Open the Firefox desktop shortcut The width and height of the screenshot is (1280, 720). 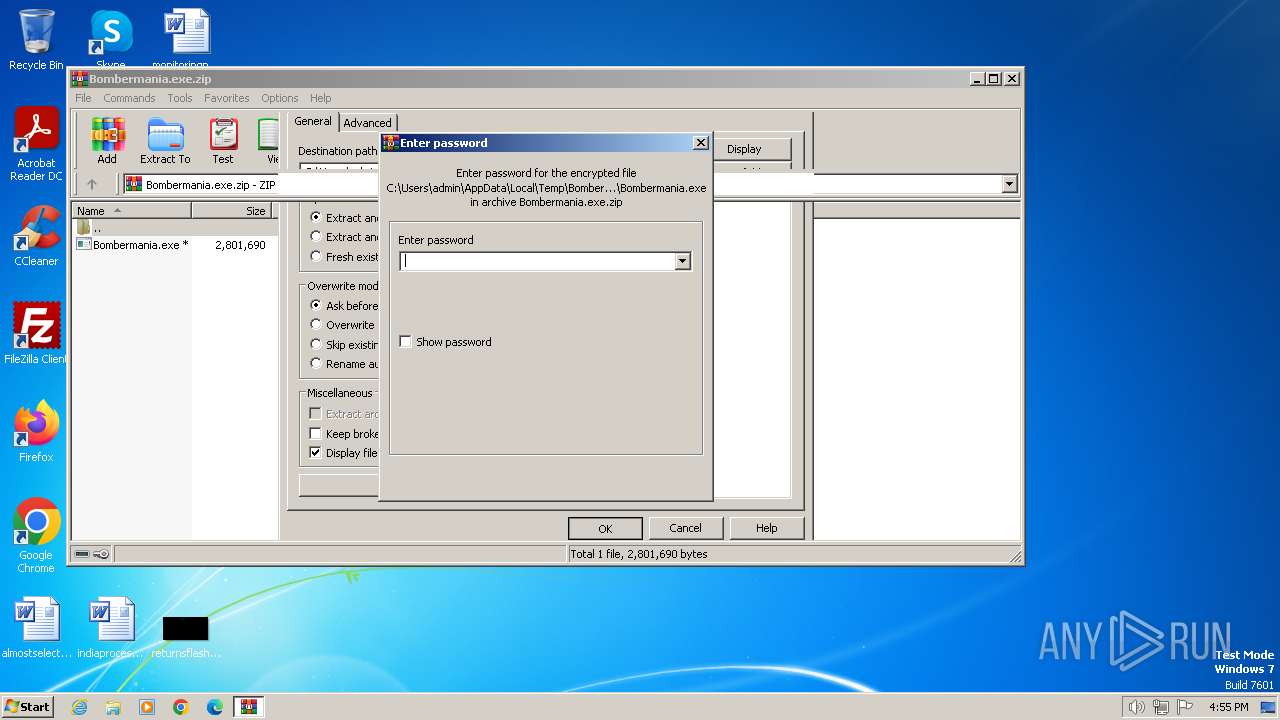coord(36,432)
